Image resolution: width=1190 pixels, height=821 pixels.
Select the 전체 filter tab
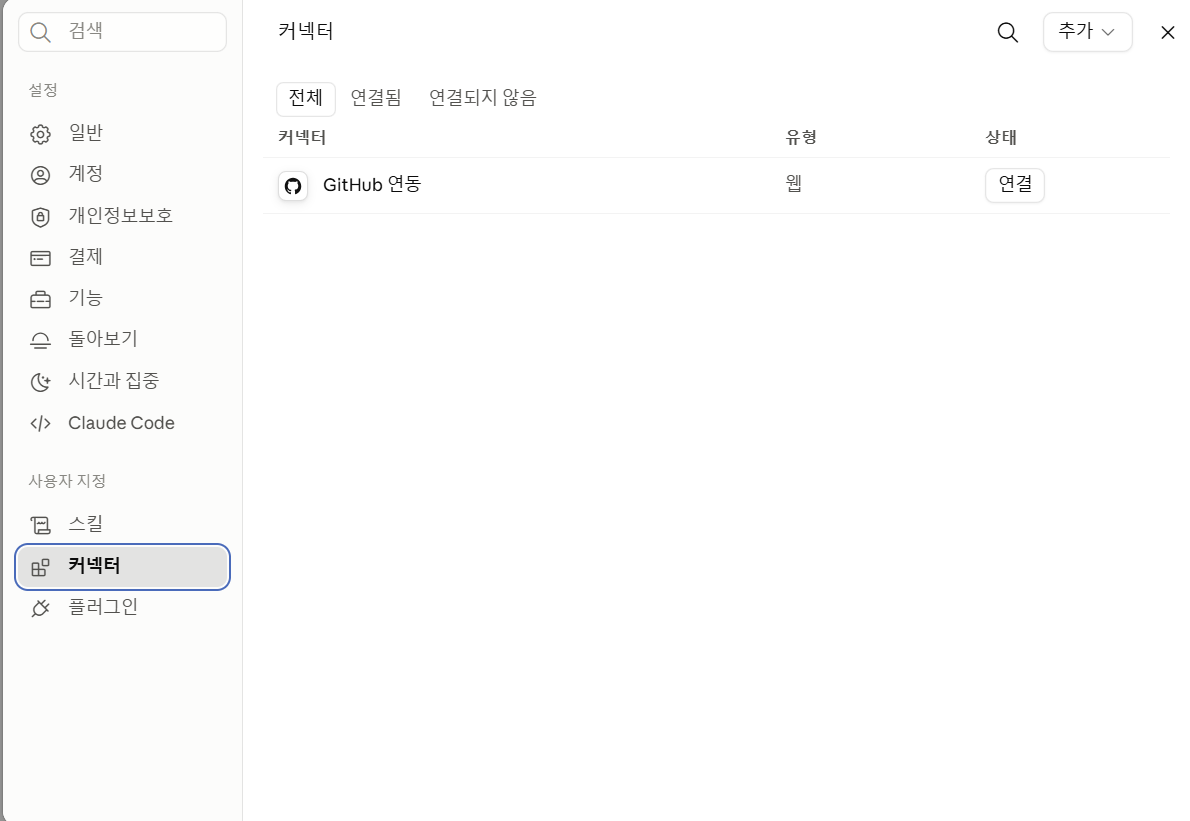point(306,99)
